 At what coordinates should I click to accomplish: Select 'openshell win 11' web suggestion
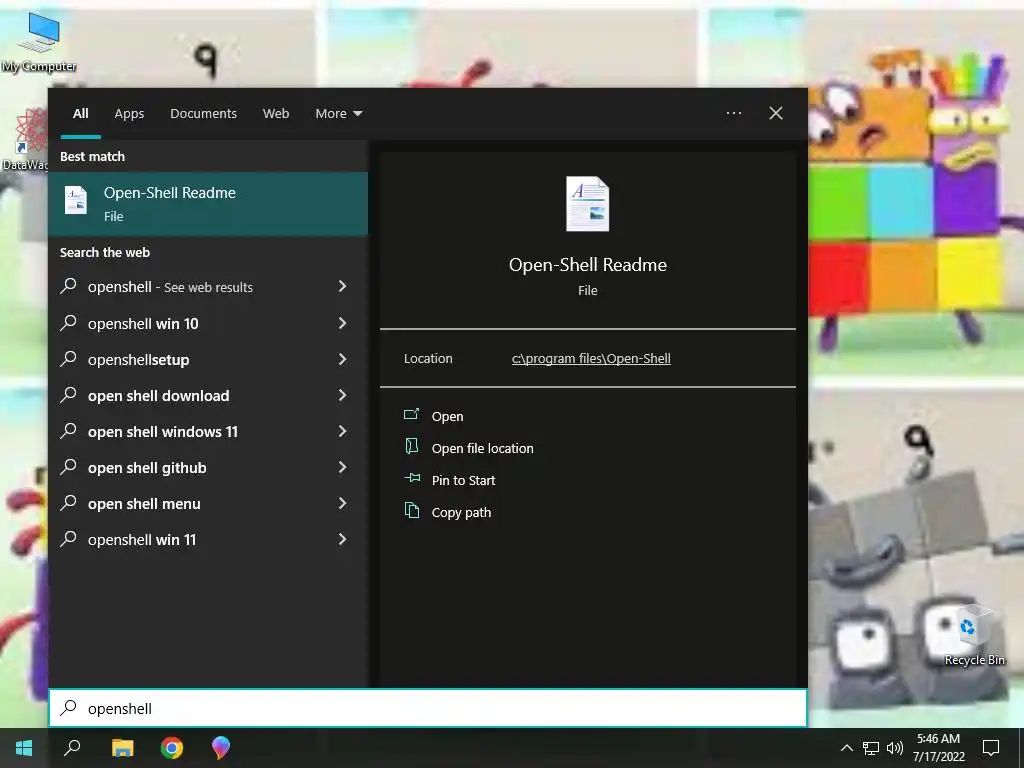click(208, 539)
